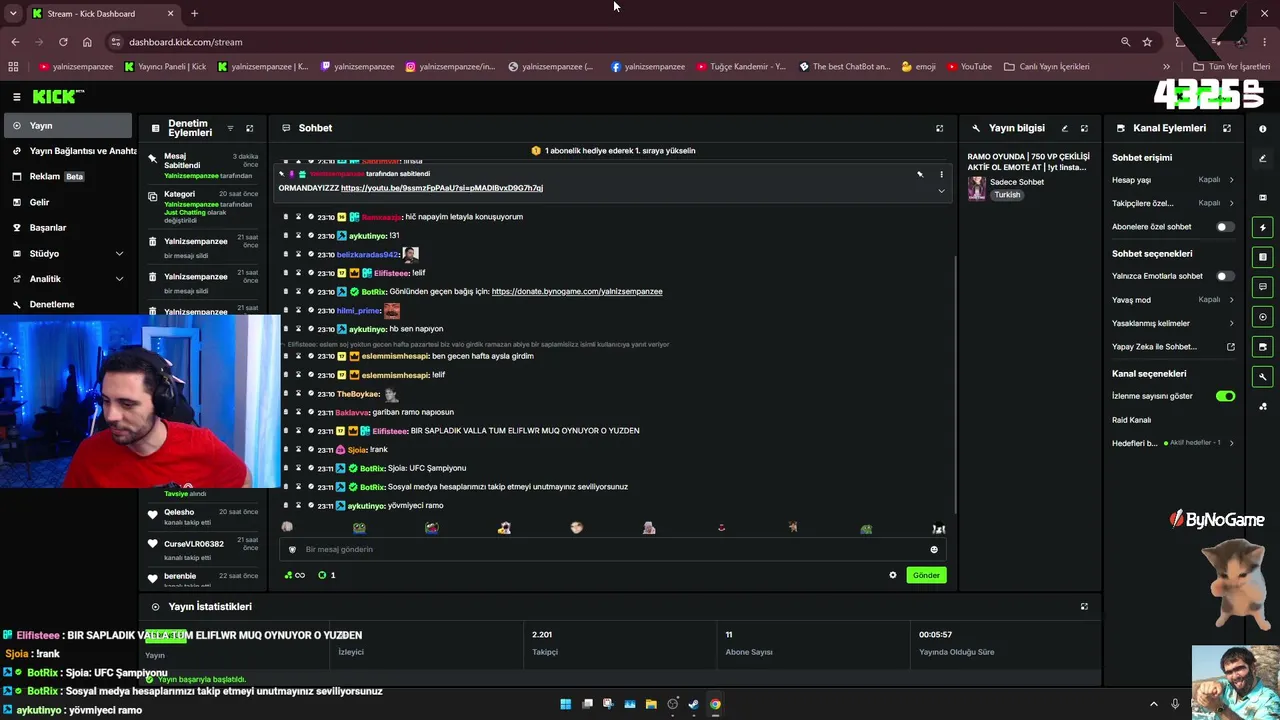
Task: Click the Bir mesaj gönderin input field
Action: [x=610, y=549]
